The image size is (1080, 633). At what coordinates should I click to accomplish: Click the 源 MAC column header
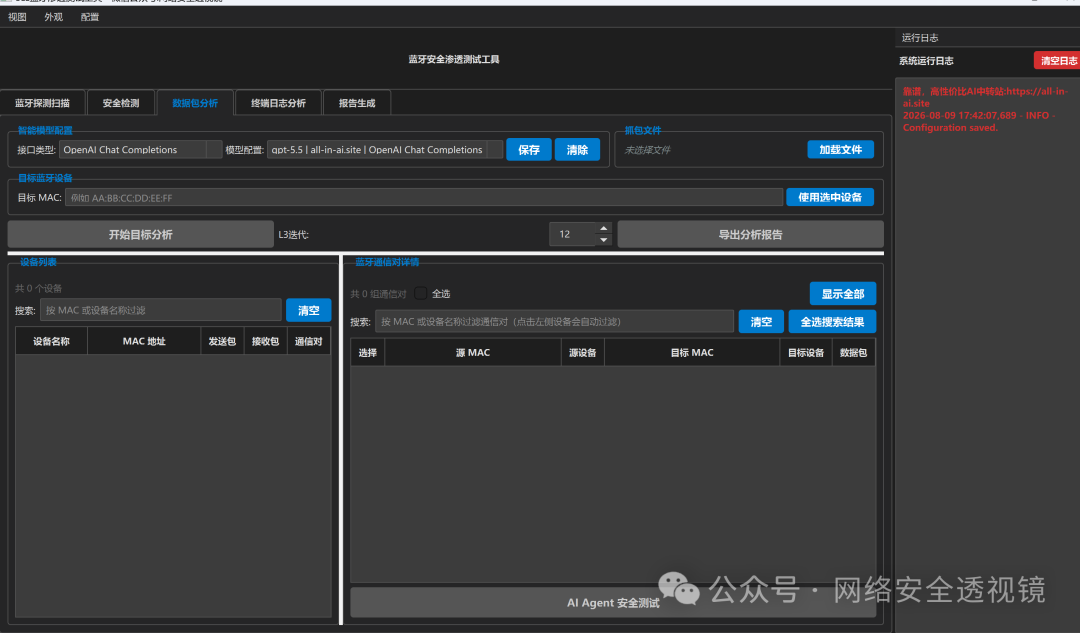[473, 353]
